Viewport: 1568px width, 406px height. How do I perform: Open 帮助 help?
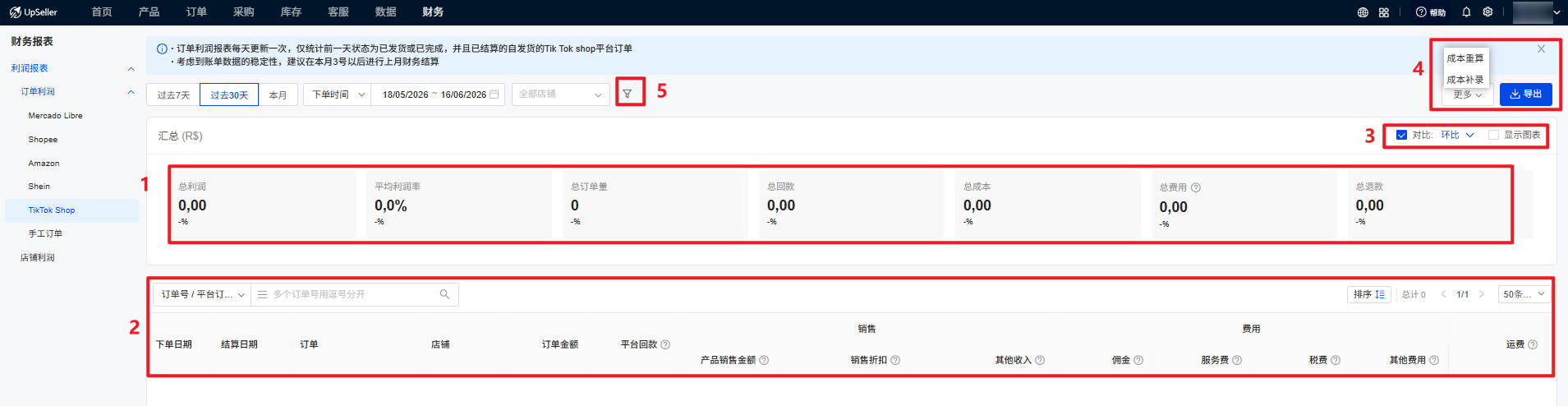(1431, 12)
